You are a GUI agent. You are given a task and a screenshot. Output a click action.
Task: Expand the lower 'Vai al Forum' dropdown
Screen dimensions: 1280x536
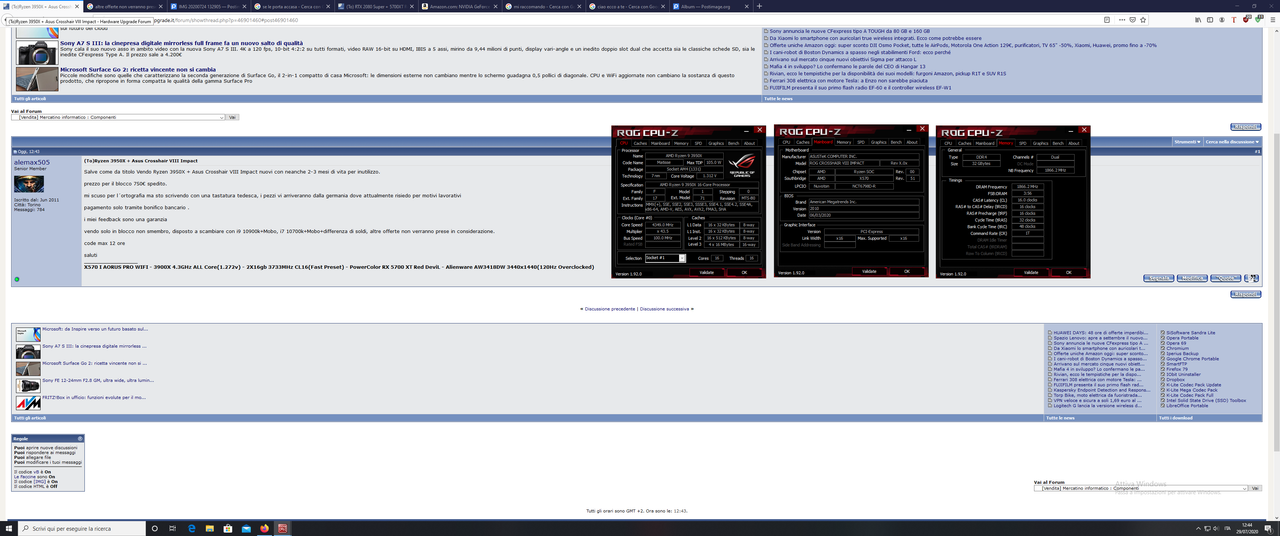click(x=1139, y=488)
